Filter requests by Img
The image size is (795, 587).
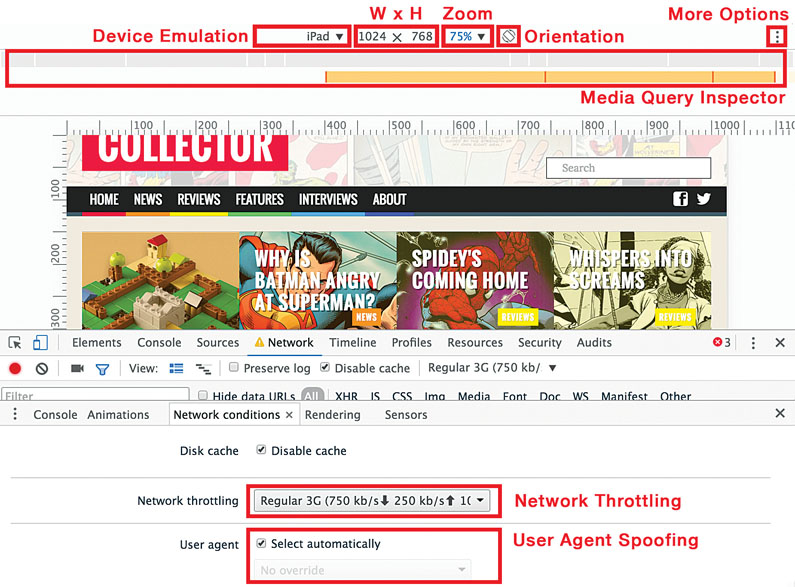435,396
